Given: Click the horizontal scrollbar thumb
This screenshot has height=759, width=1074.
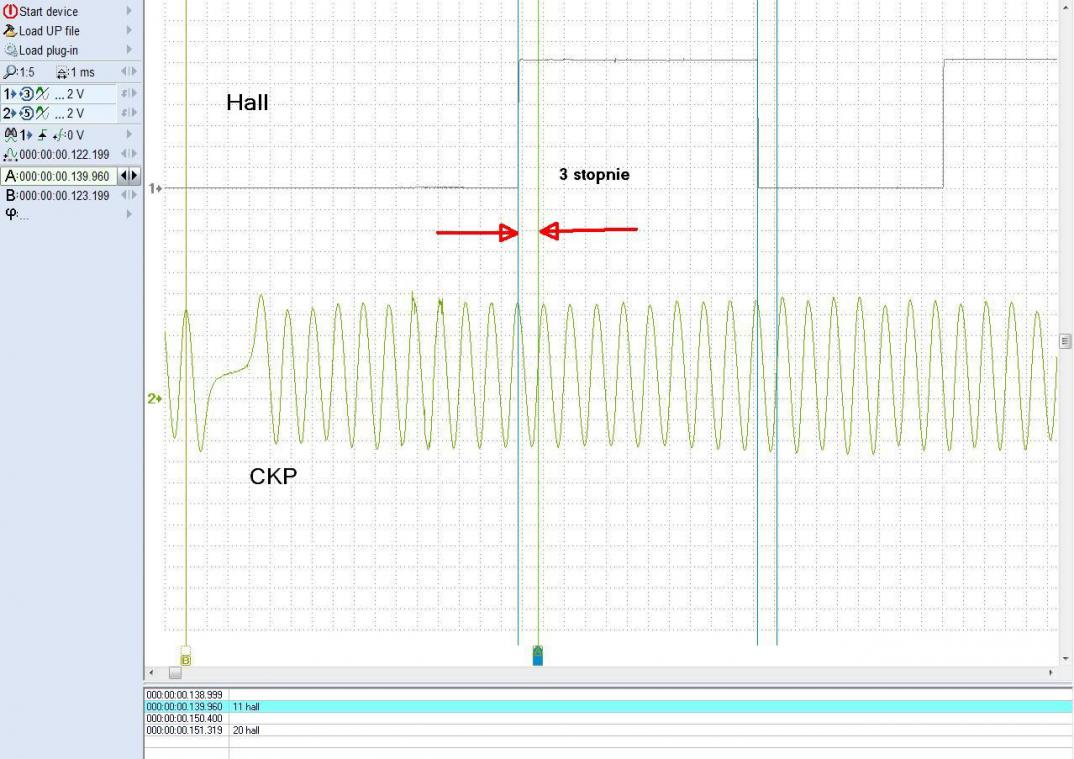Looking at the screenshot, I should [175, 673].
